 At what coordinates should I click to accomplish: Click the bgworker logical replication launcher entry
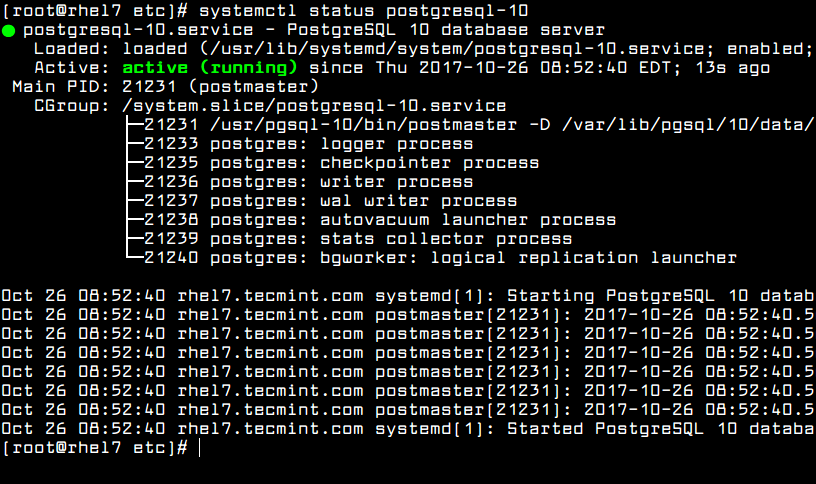click(x=440, y=258)
